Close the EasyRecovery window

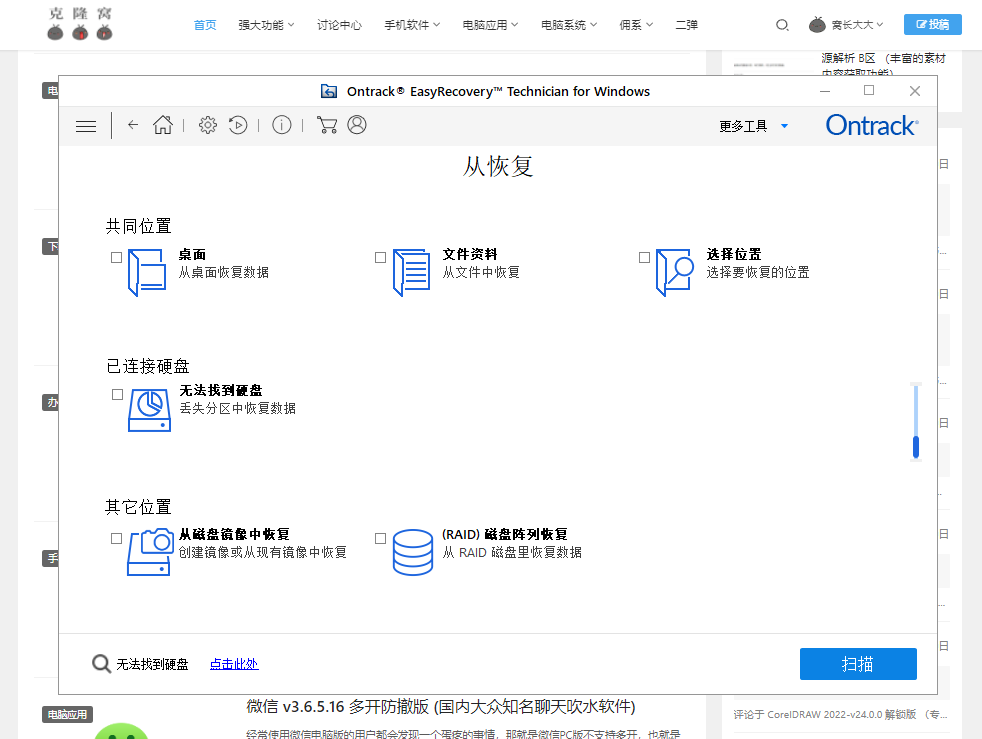click(914, 91)
